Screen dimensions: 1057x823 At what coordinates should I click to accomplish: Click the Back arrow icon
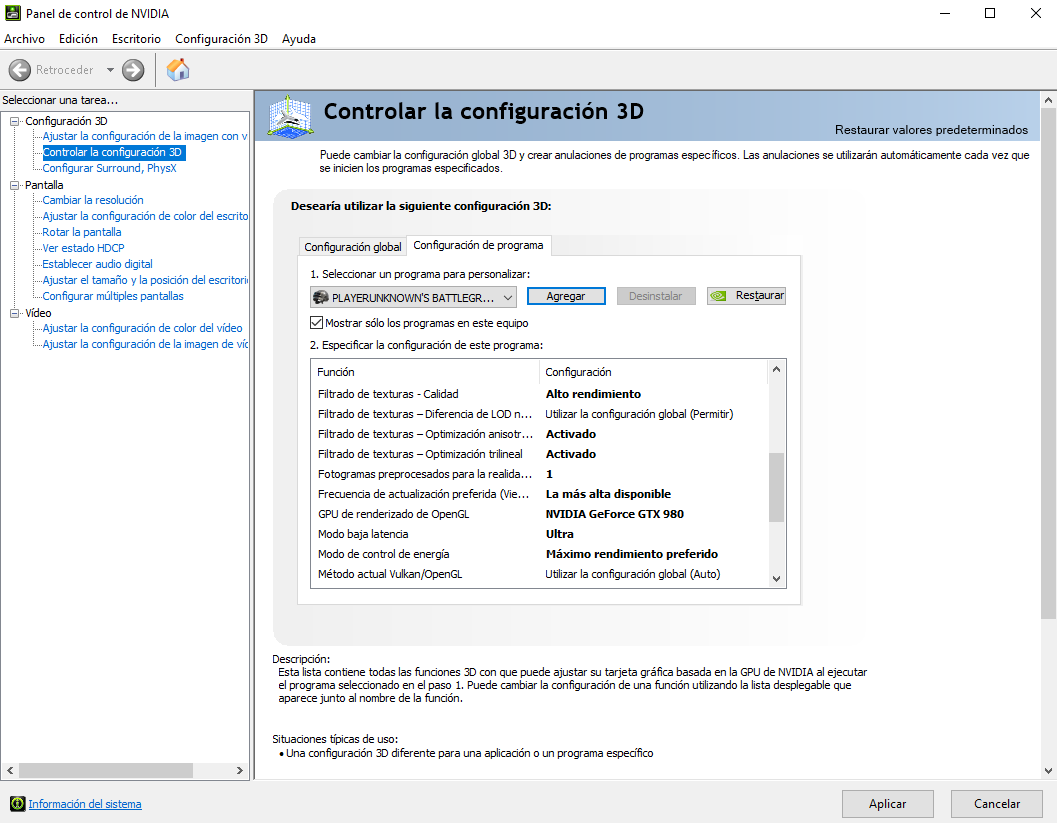pos(20,69)
